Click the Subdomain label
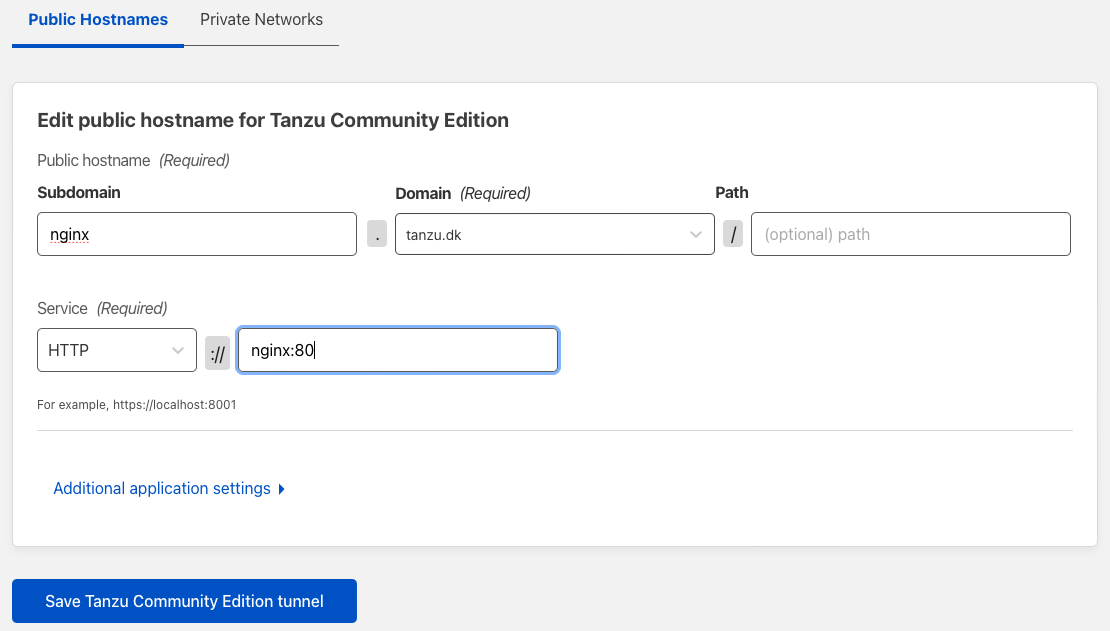The width and height of the screenshot is (1110, 631). 79,193
